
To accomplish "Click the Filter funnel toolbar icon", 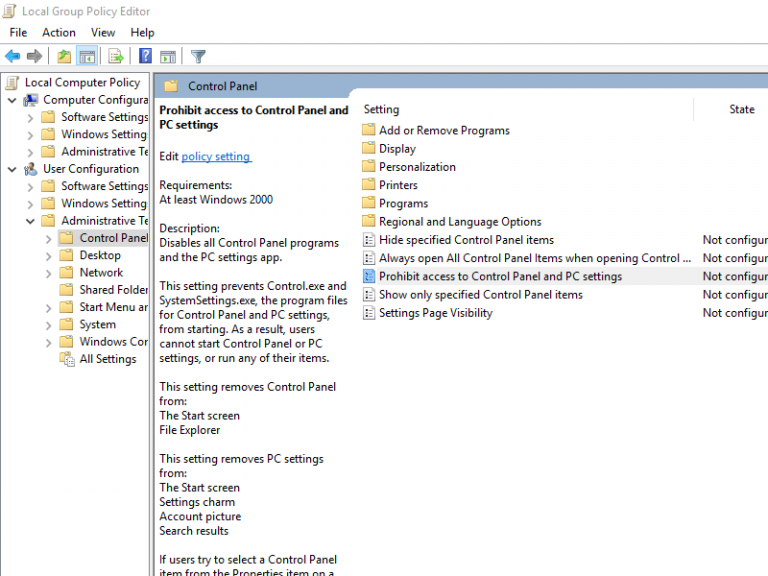I will 198,56.
